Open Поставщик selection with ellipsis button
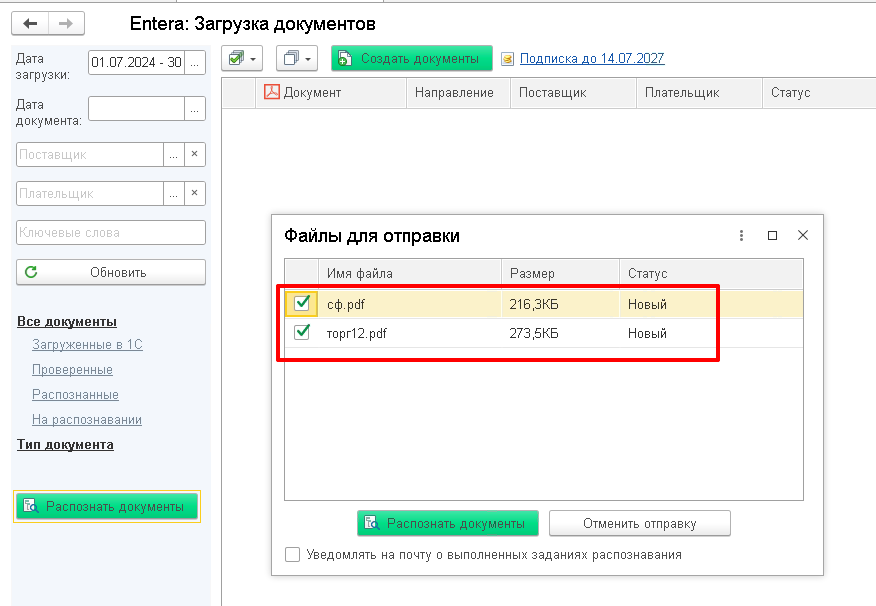This screenshot has width=876, height=606. [x=173, y=155]
